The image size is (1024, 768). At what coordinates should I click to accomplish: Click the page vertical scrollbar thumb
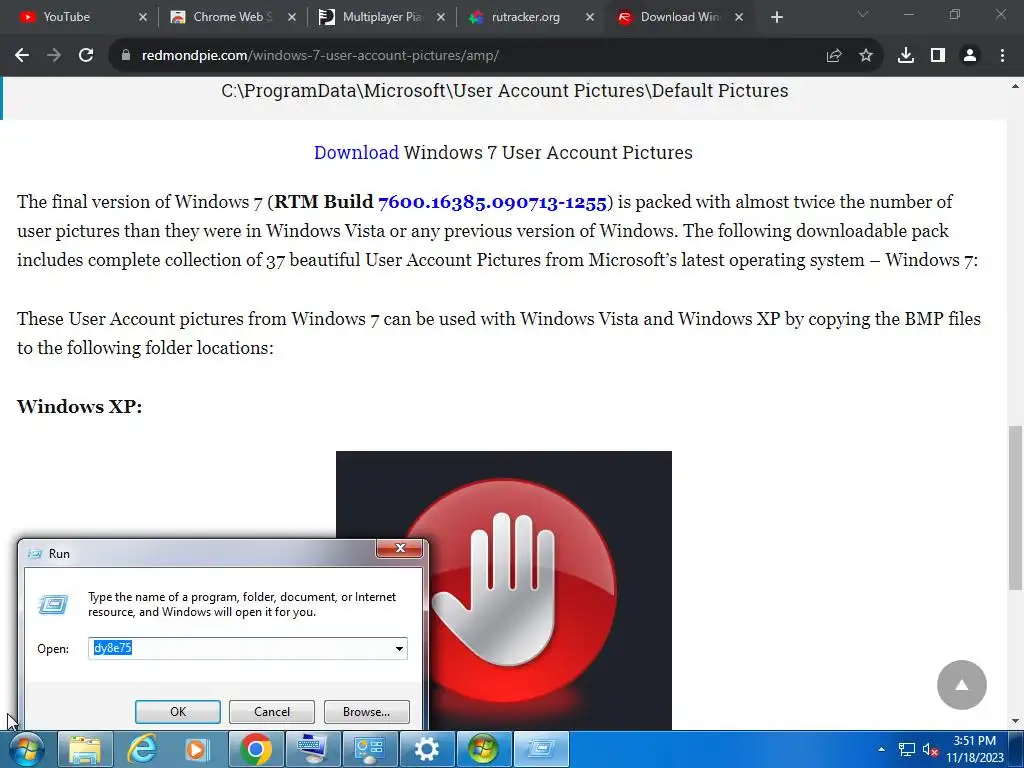coord(1016,507)
